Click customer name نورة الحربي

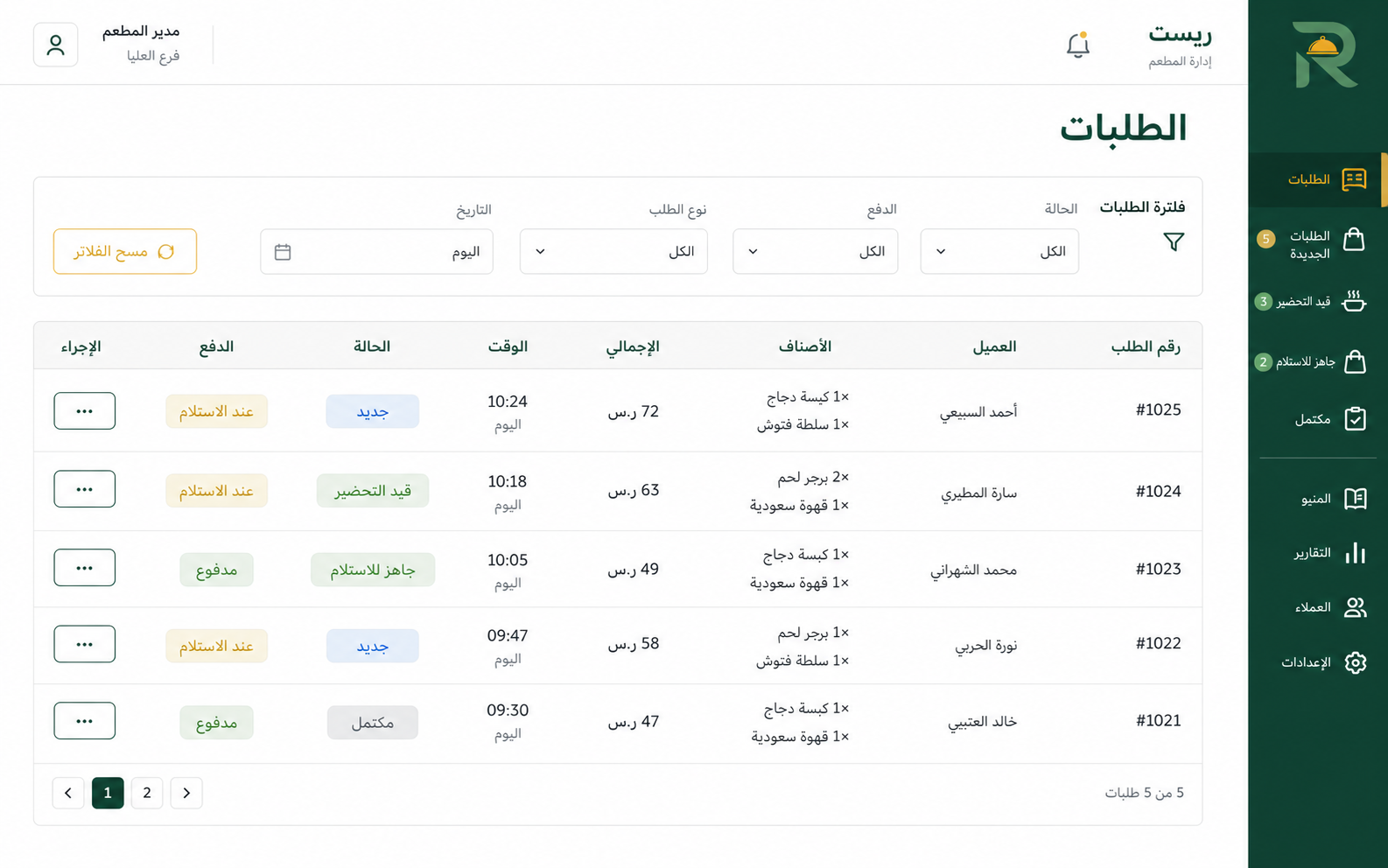pos(985,646)
